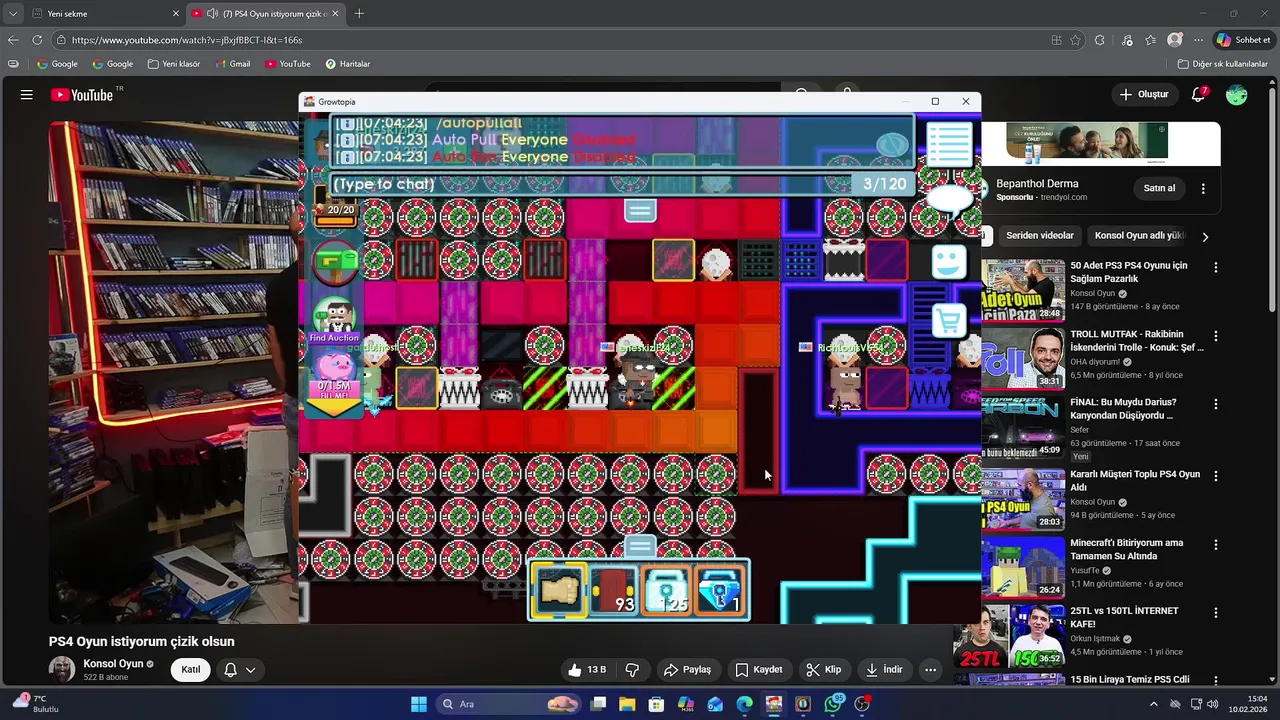Screen dimensions: 1280x720
Task: Click the Paylaş share button
Action: pyautogui.click(x=688, y=670)
